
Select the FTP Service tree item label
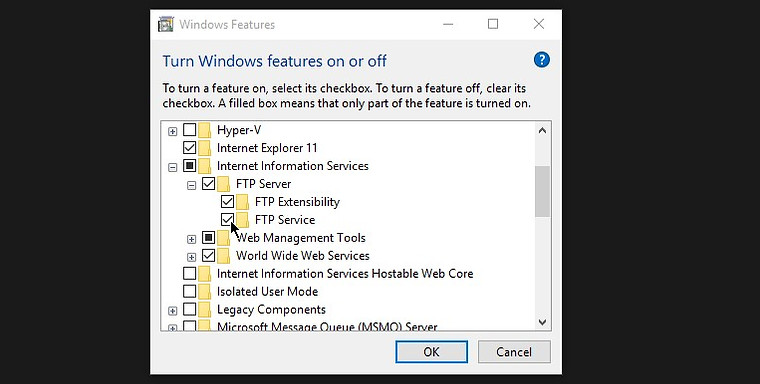pyautogui.click(x=285, y=220)
